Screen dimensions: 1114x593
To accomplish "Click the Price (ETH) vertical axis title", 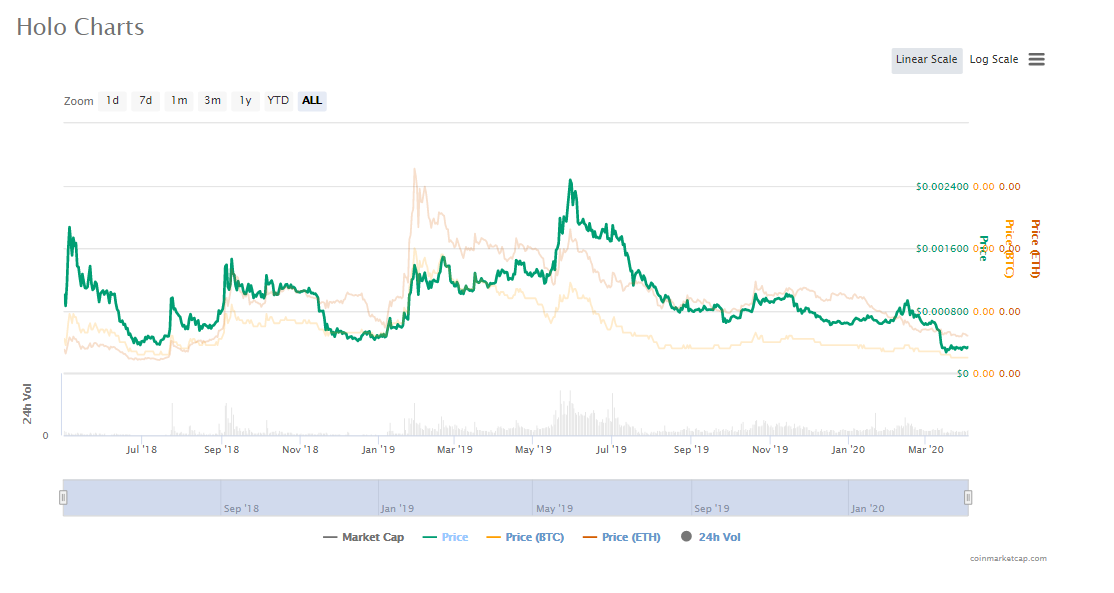I will (x=1035, y=249).
